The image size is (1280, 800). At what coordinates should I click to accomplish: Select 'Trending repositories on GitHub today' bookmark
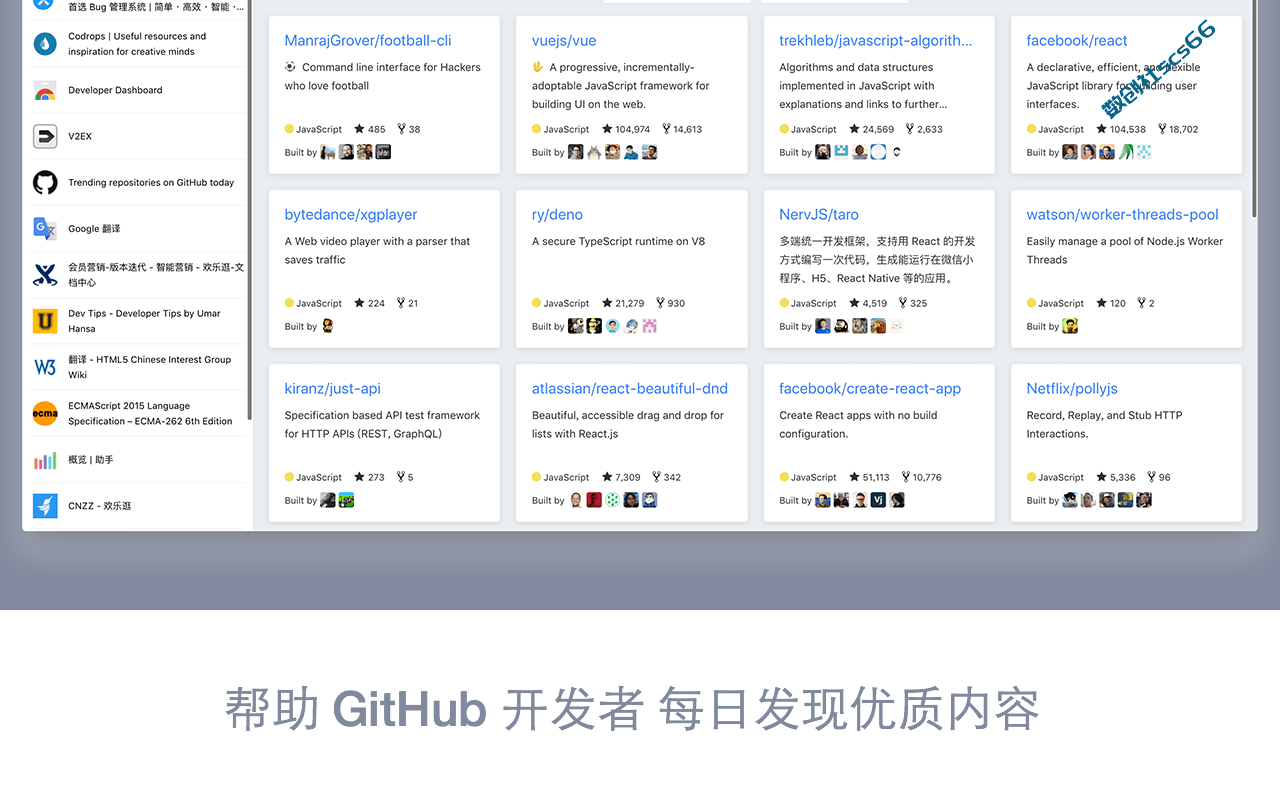151,183
